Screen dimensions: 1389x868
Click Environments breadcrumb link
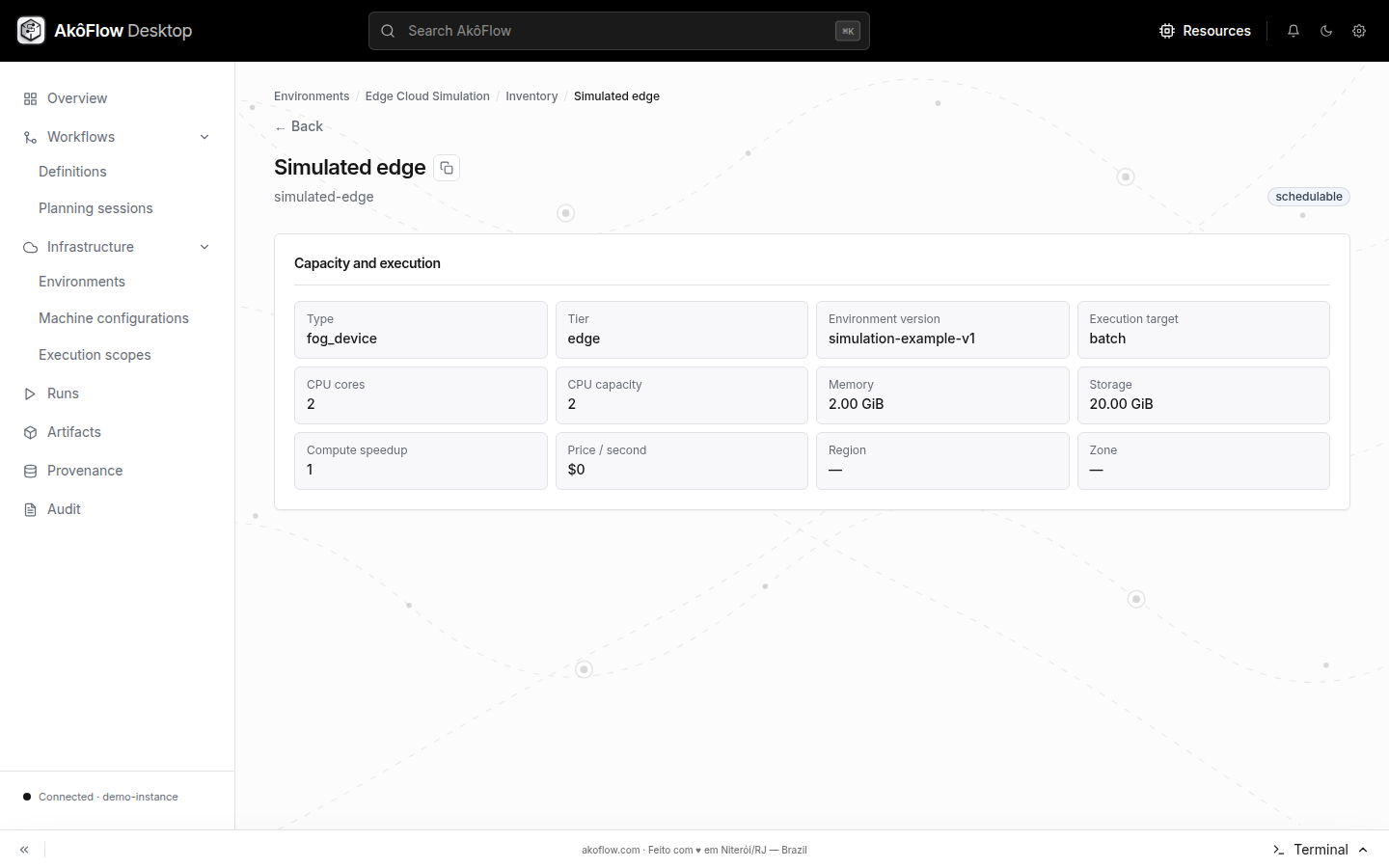click(312, 96)
